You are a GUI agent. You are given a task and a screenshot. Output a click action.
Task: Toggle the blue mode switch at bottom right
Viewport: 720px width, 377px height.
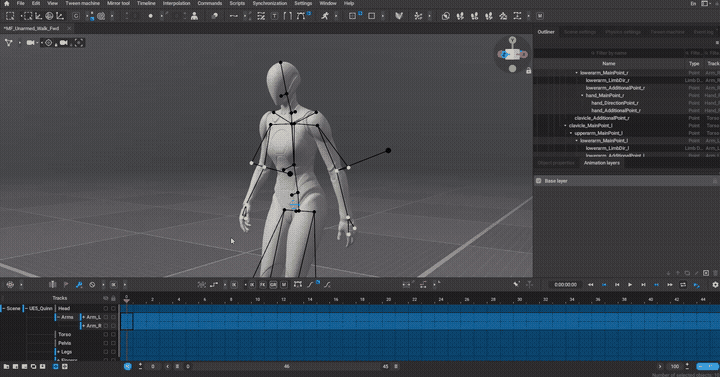click(707, 366)
